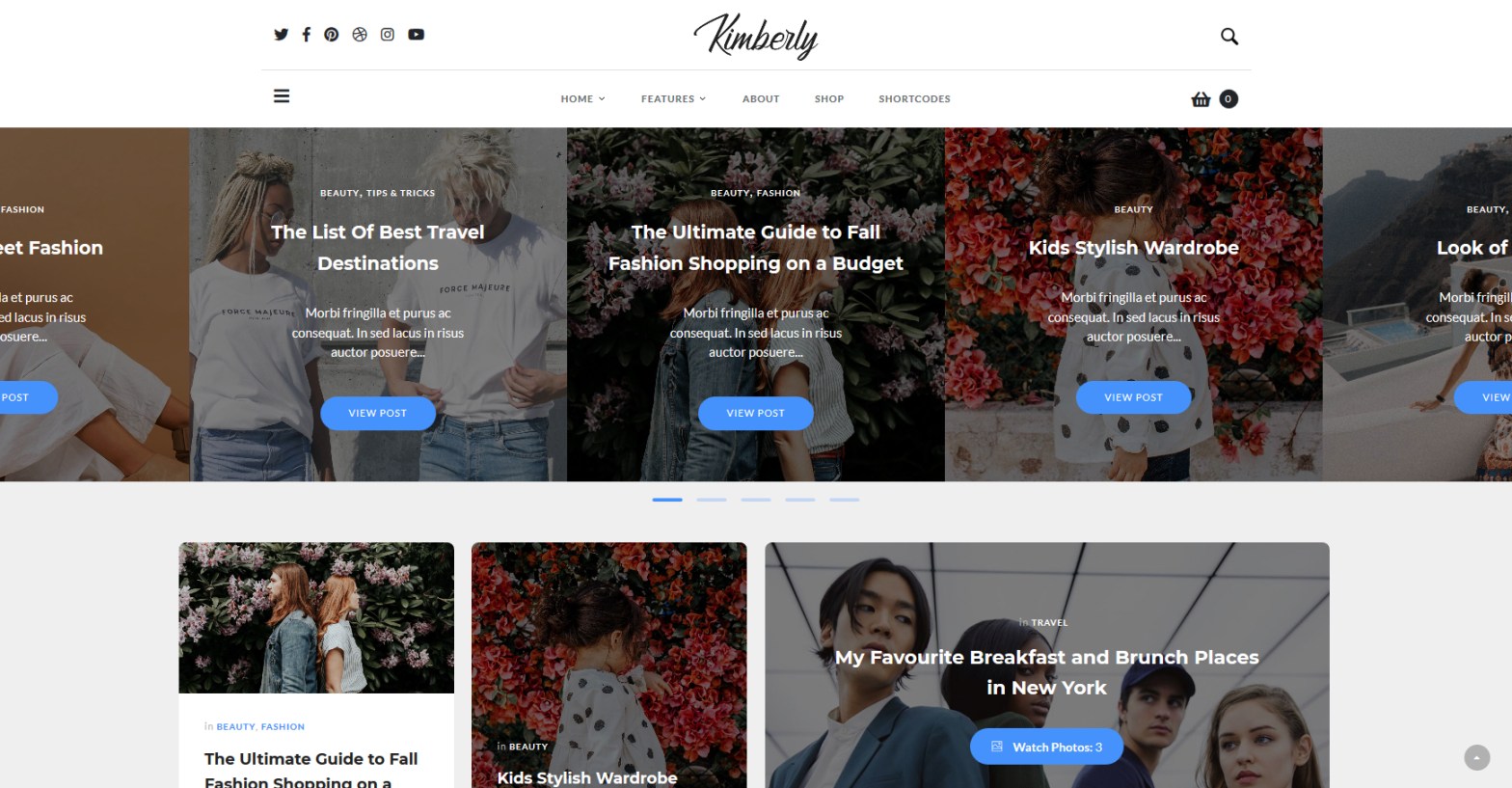Expand the Home dropdown menu
The height and width of the screenshot is (788, 1512).
pos(582,98)
